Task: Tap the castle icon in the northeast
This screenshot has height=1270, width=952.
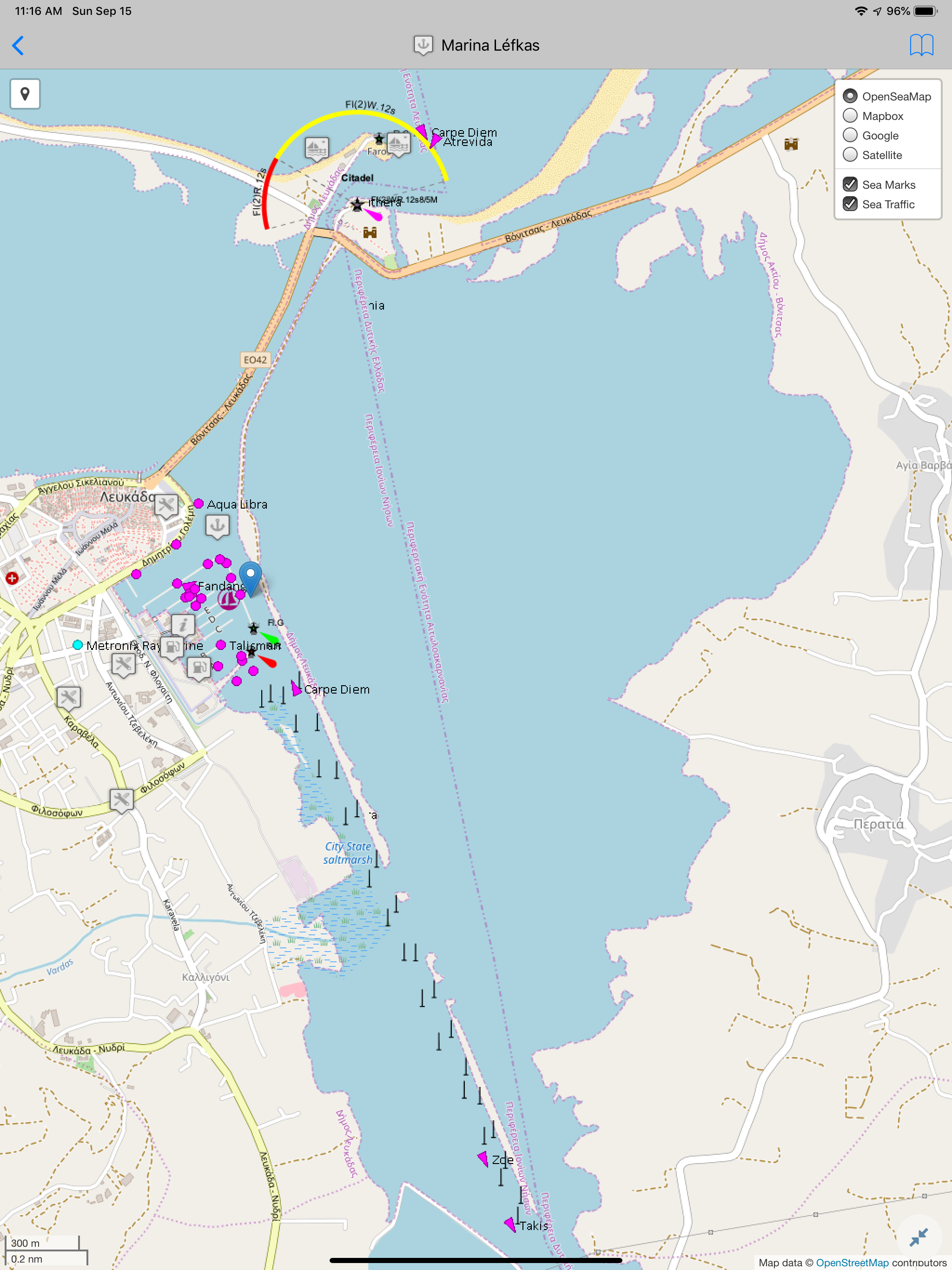Action: [x=791, y=144]
